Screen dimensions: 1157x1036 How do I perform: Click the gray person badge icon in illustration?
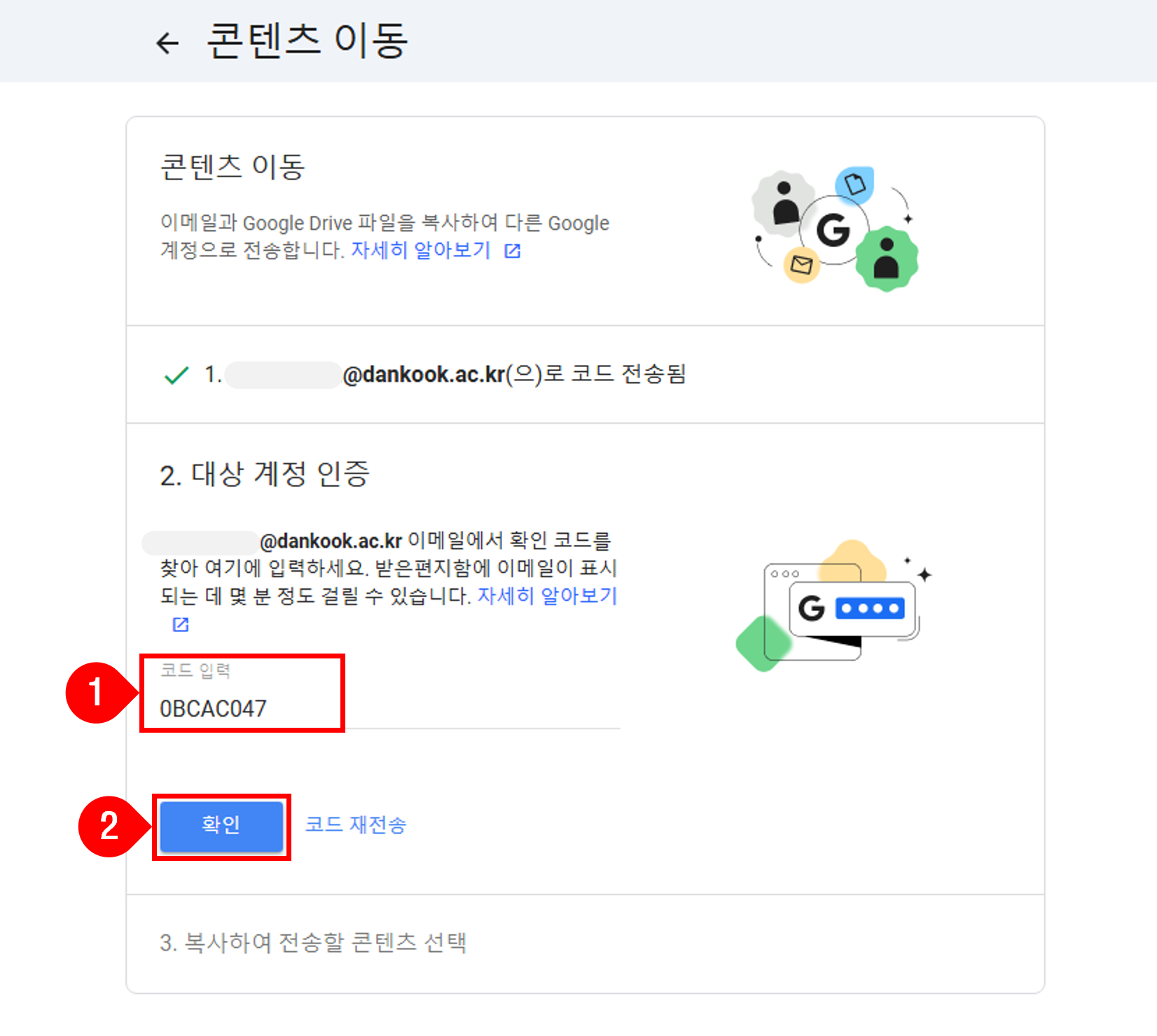point(784,202)
